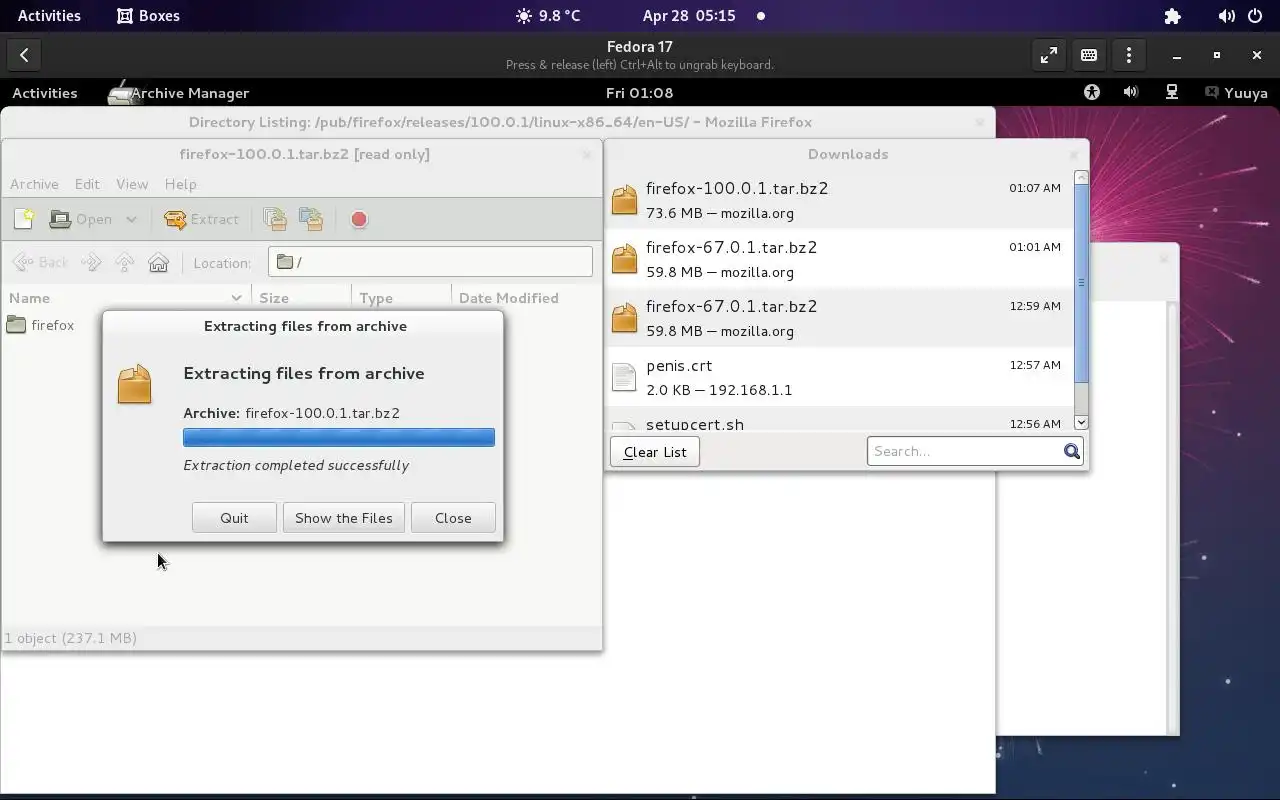The height and width of the screenshot is (800, 1280).
Task: Sort by the Size column header
Action: [x=301, y=298]
